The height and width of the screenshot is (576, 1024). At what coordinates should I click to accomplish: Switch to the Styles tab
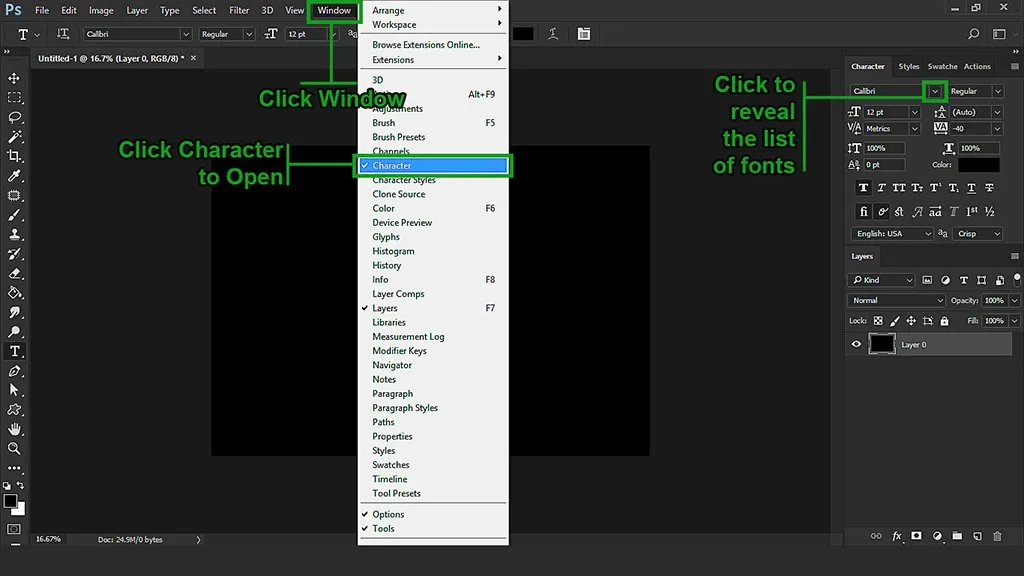click(x=908, y=67)
